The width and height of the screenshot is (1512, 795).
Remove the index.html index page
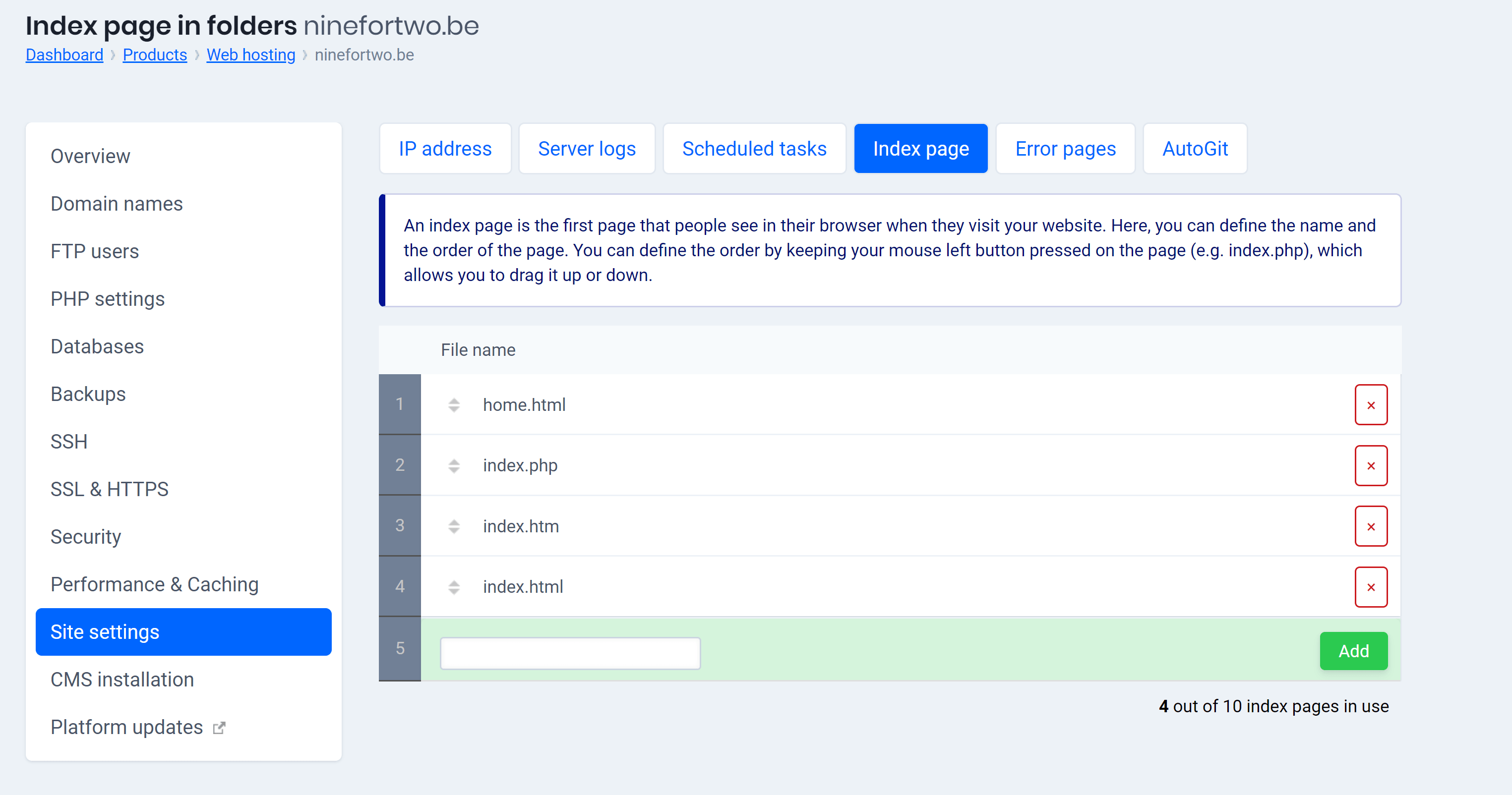pyautogui.click(x=1371, y=587)
